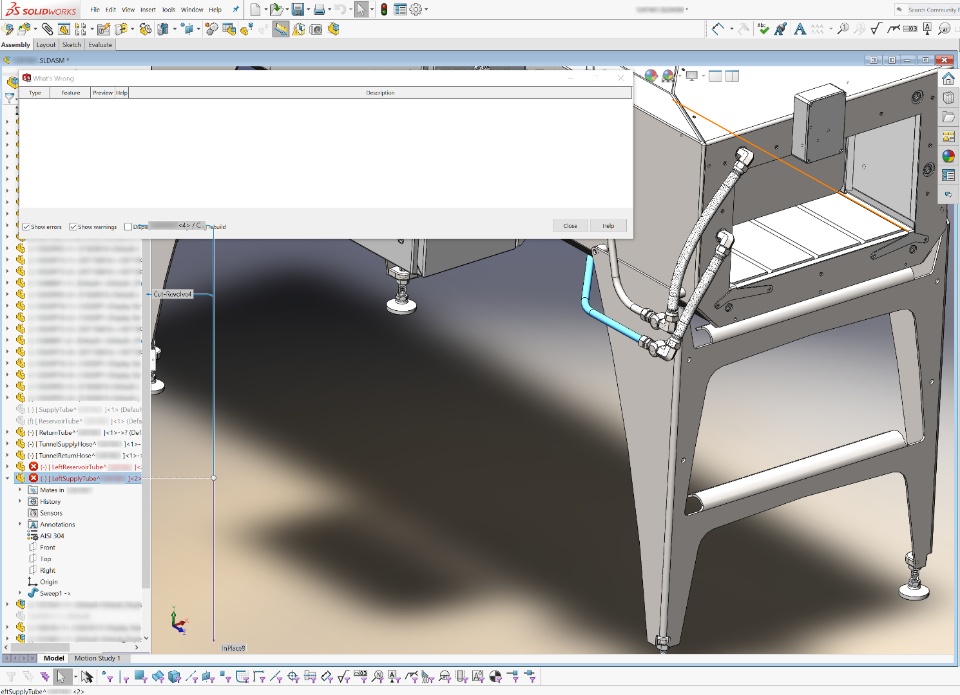The width and height of the screenshot is (960, 695).
Task: Click the Interference Detection ruler icon
Action: (x=281, y=29)
